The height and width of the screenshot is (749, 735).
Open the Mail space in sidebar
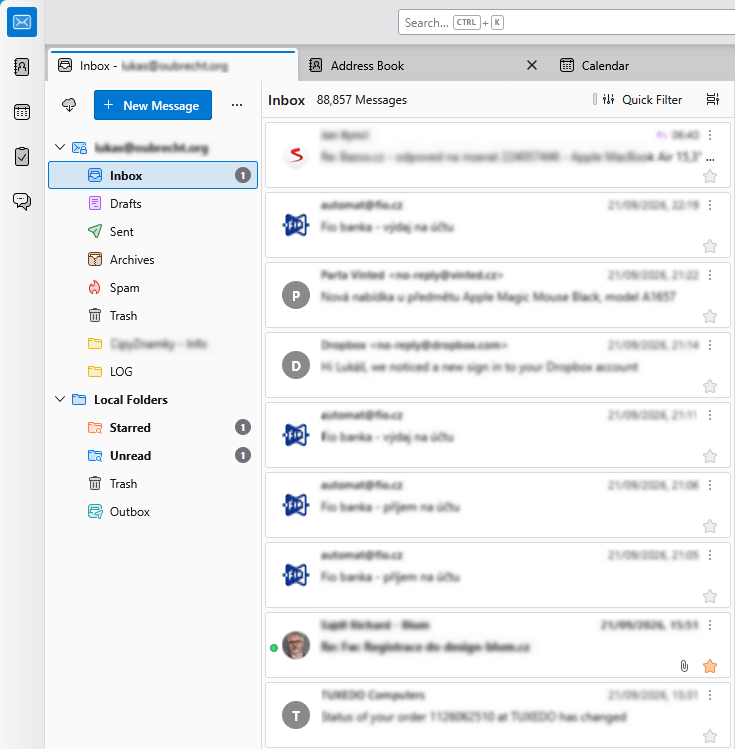tap(22, 22)
